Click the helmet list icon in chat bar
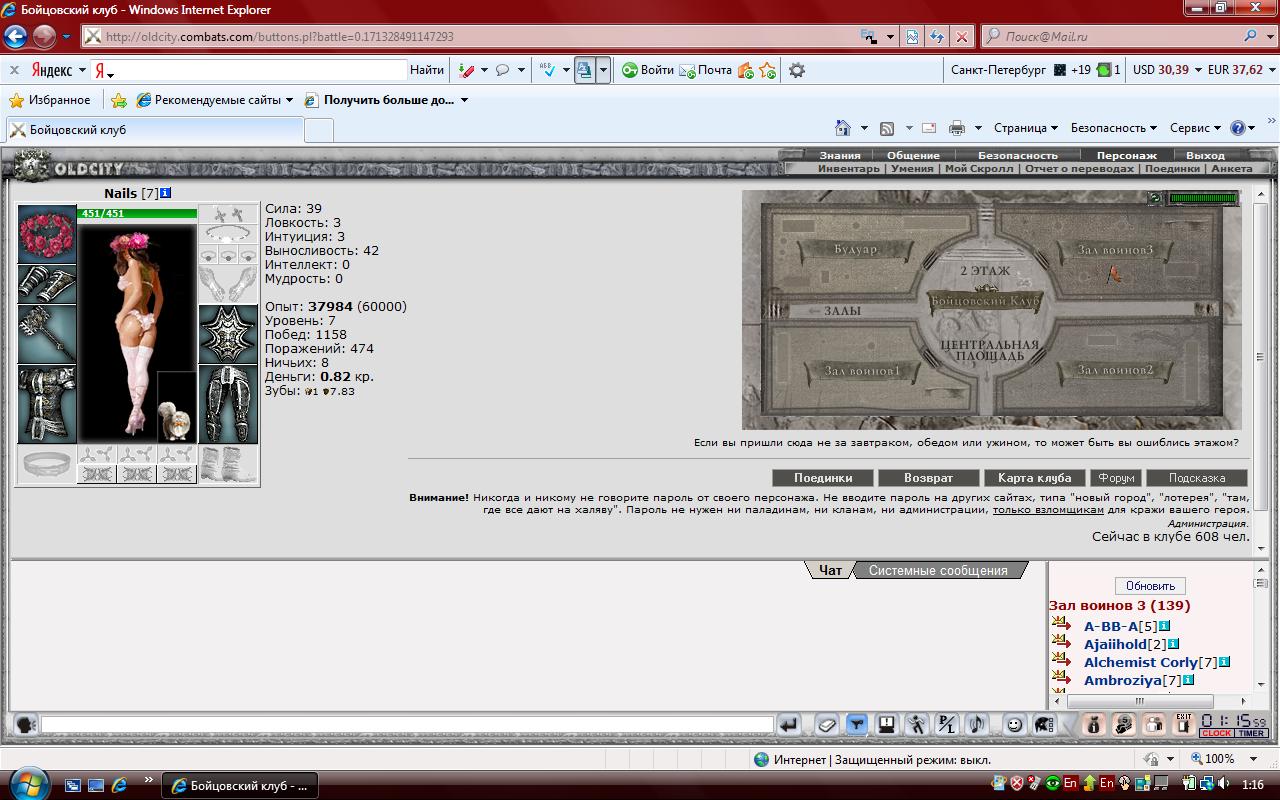The image size is (1280, 800). click(1044, 725)
